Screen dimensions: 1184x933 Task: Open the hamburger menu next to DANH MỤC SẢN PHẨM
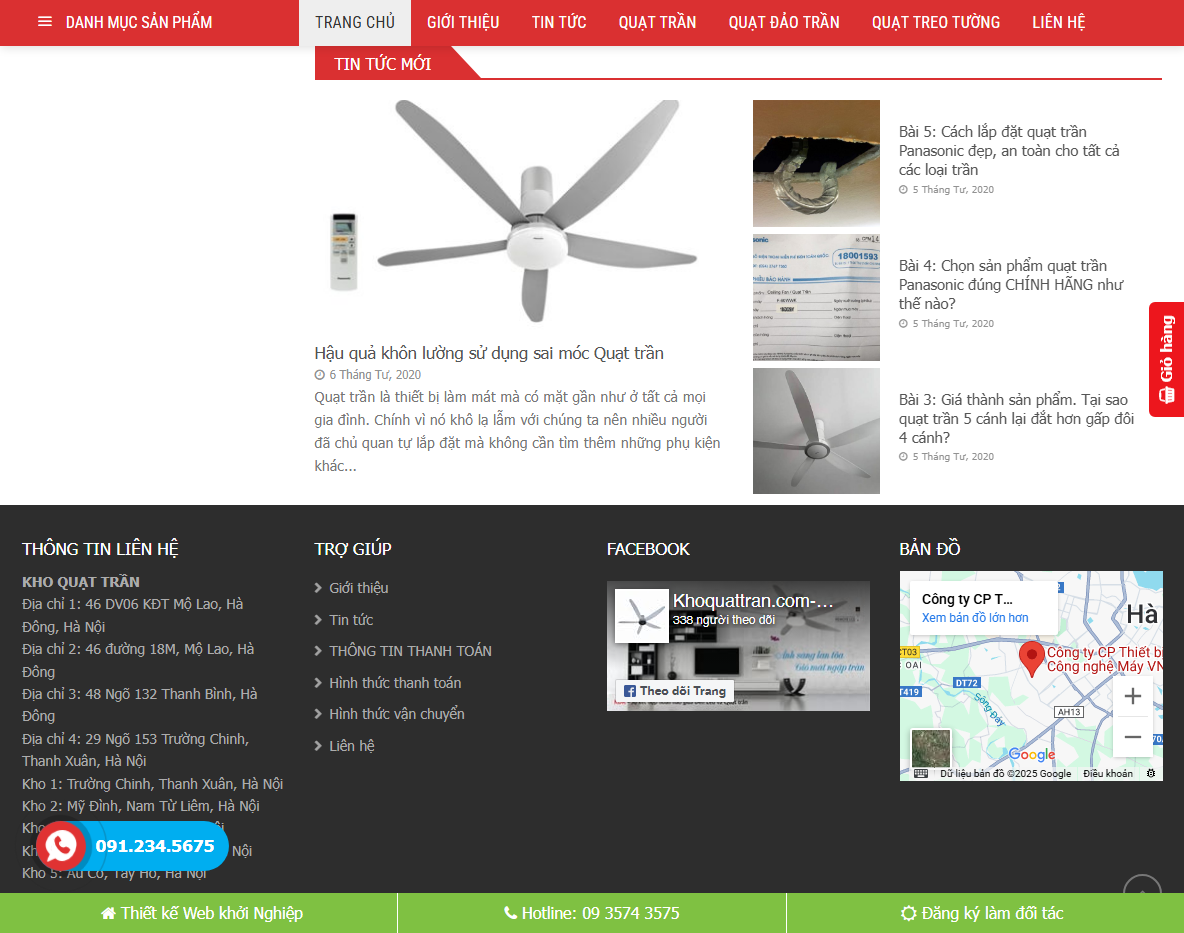44,21
